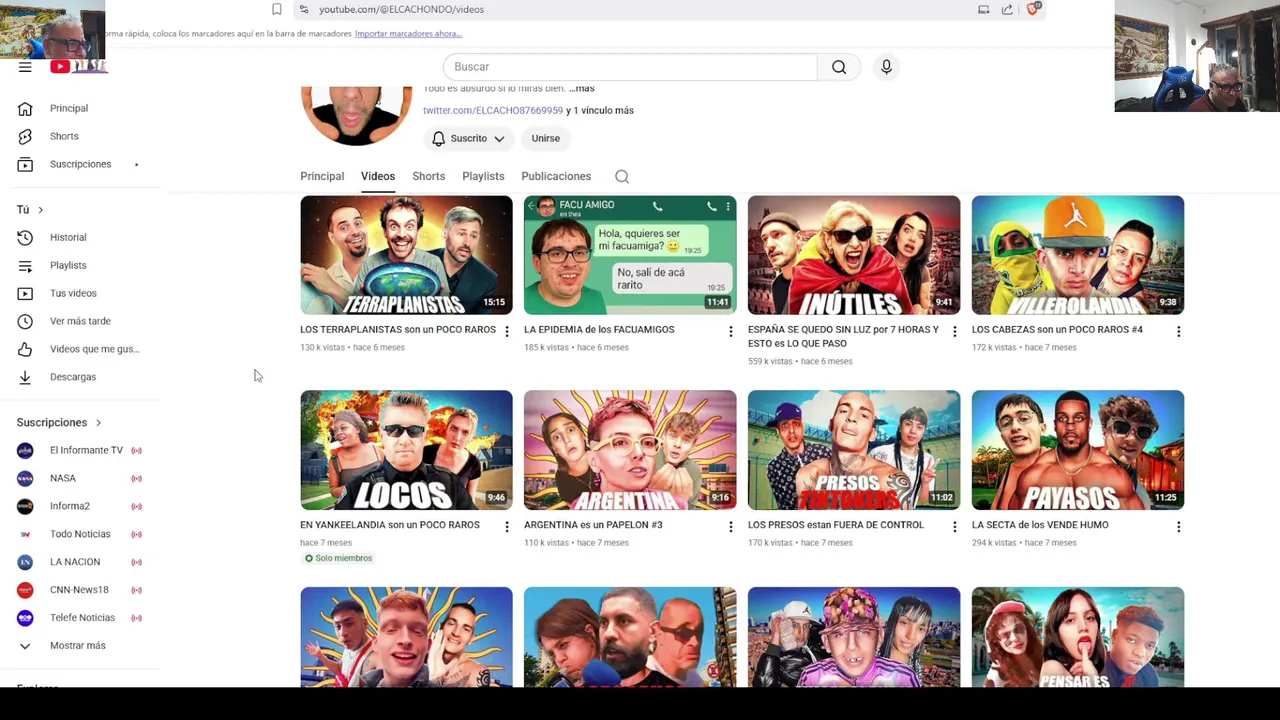
Task: Open the VILLEROLANDIA video thumbnail
Action: click(1078, 255)
